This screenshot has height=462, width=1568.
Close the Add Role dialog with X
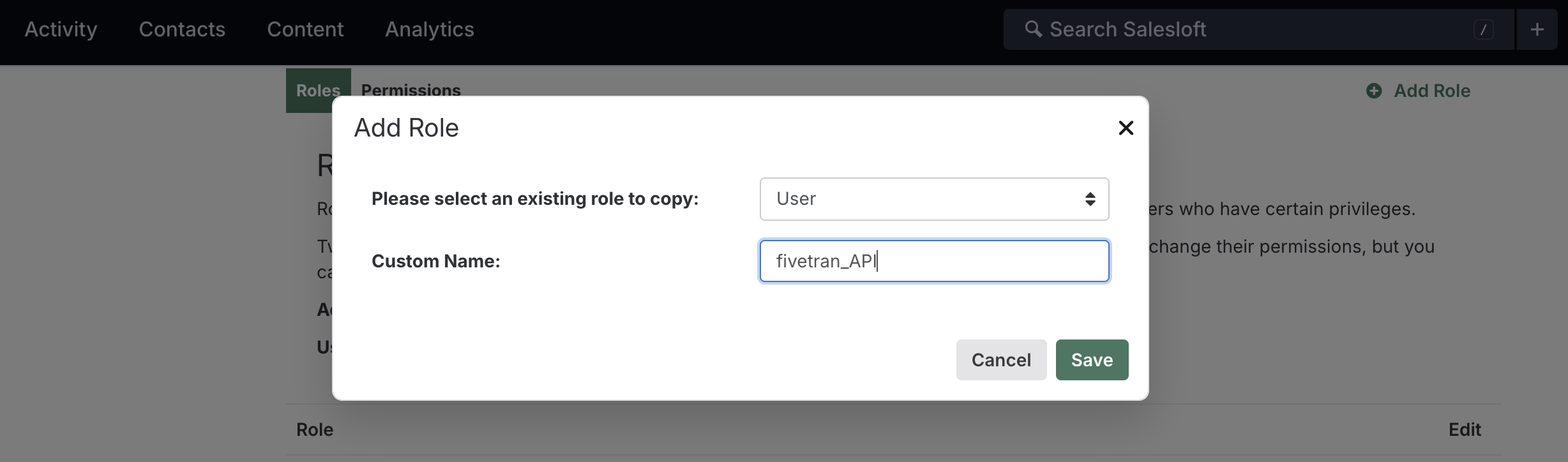[x=1126, y=128]
